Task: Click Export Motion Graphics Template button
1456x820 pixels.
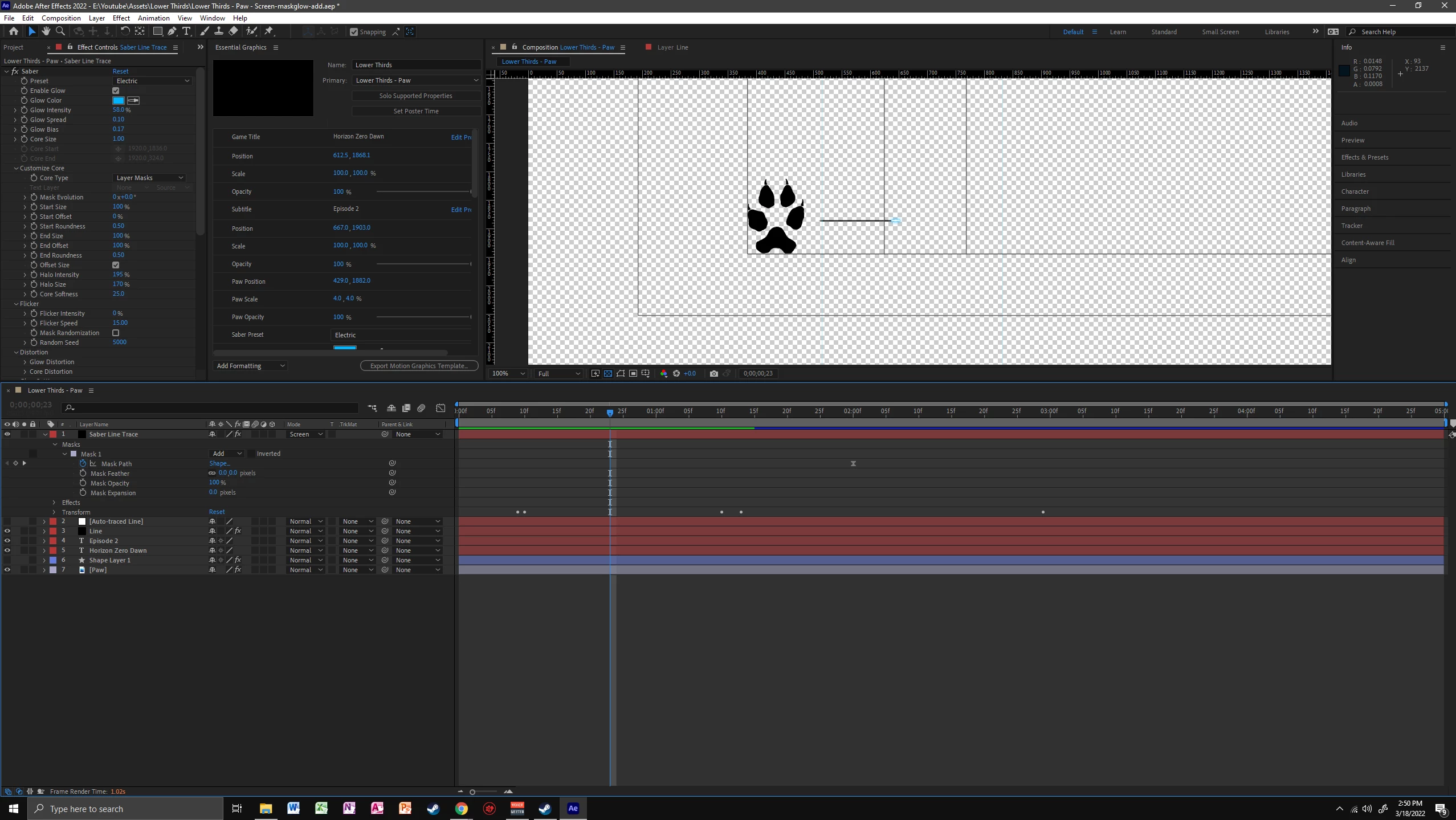Action: point(419,366)
